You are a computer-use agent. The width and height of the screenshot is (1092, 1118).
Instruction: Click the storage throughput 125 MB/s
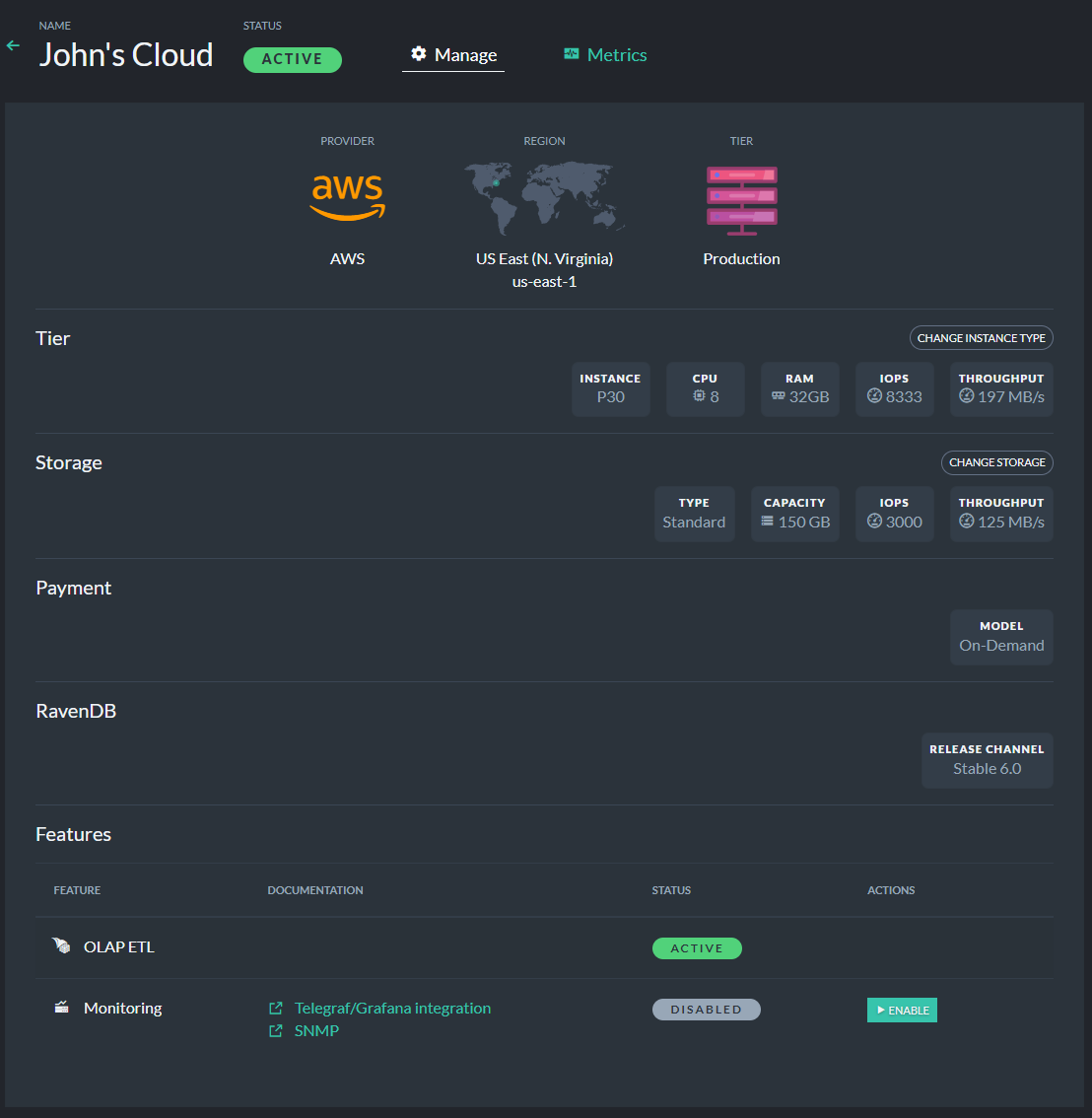[1011, 522]
